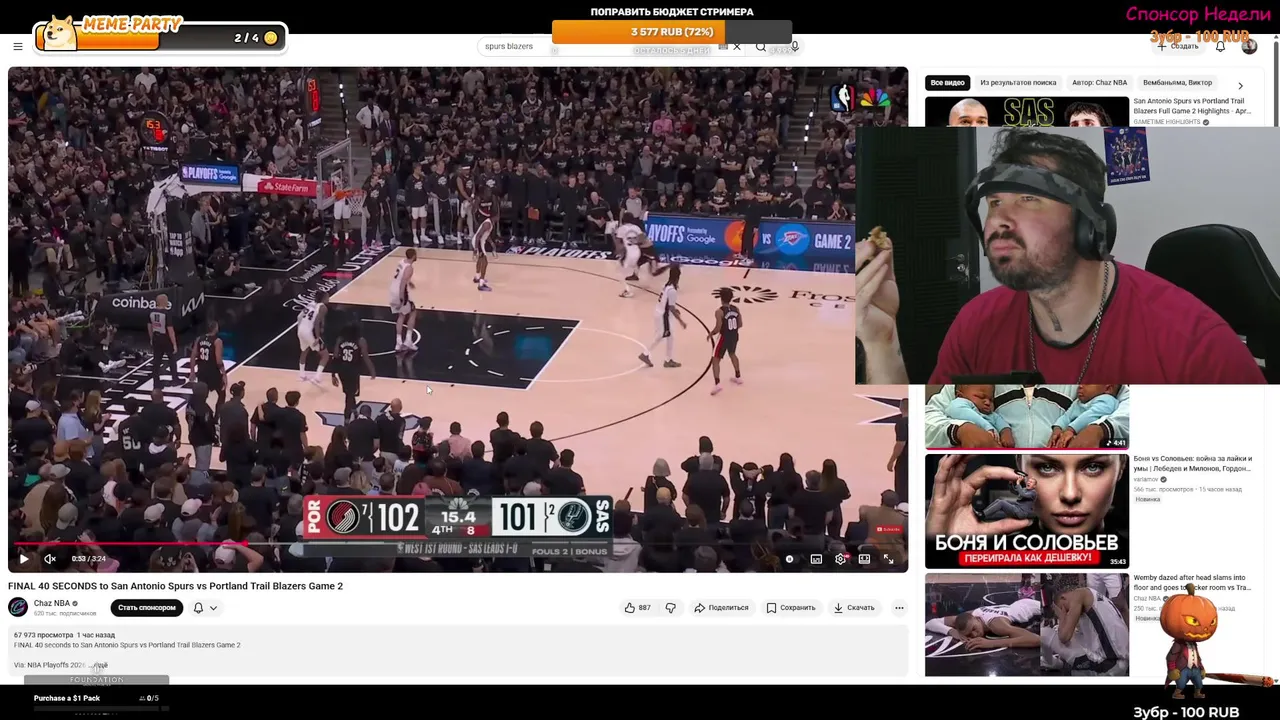Viewport: 1280px width, 720px height.
Task: Select the Автор: Chaz NBA chip
Action: pos(1099,83)
